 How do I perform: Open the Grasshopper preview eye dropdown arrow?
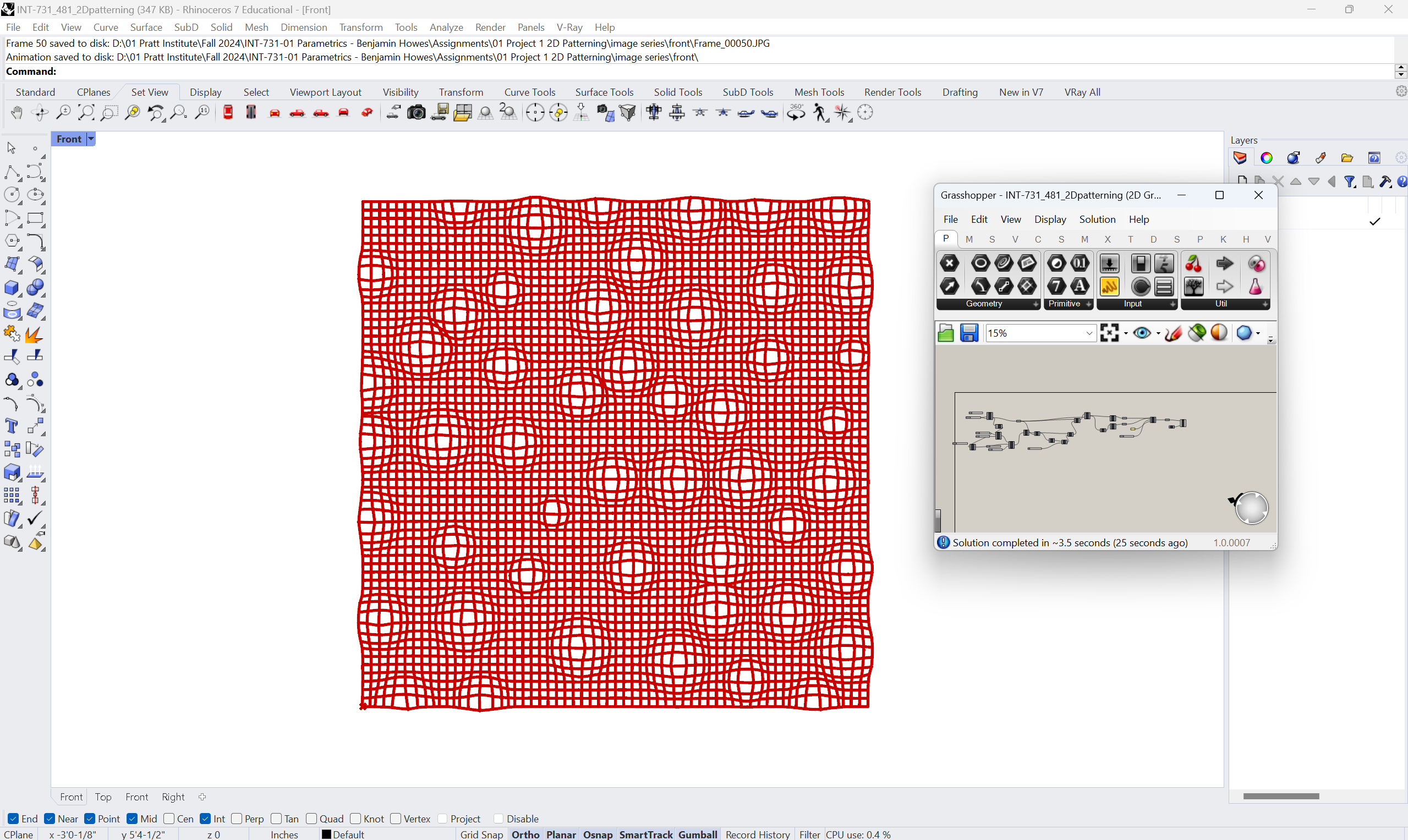pos(1158,333)
